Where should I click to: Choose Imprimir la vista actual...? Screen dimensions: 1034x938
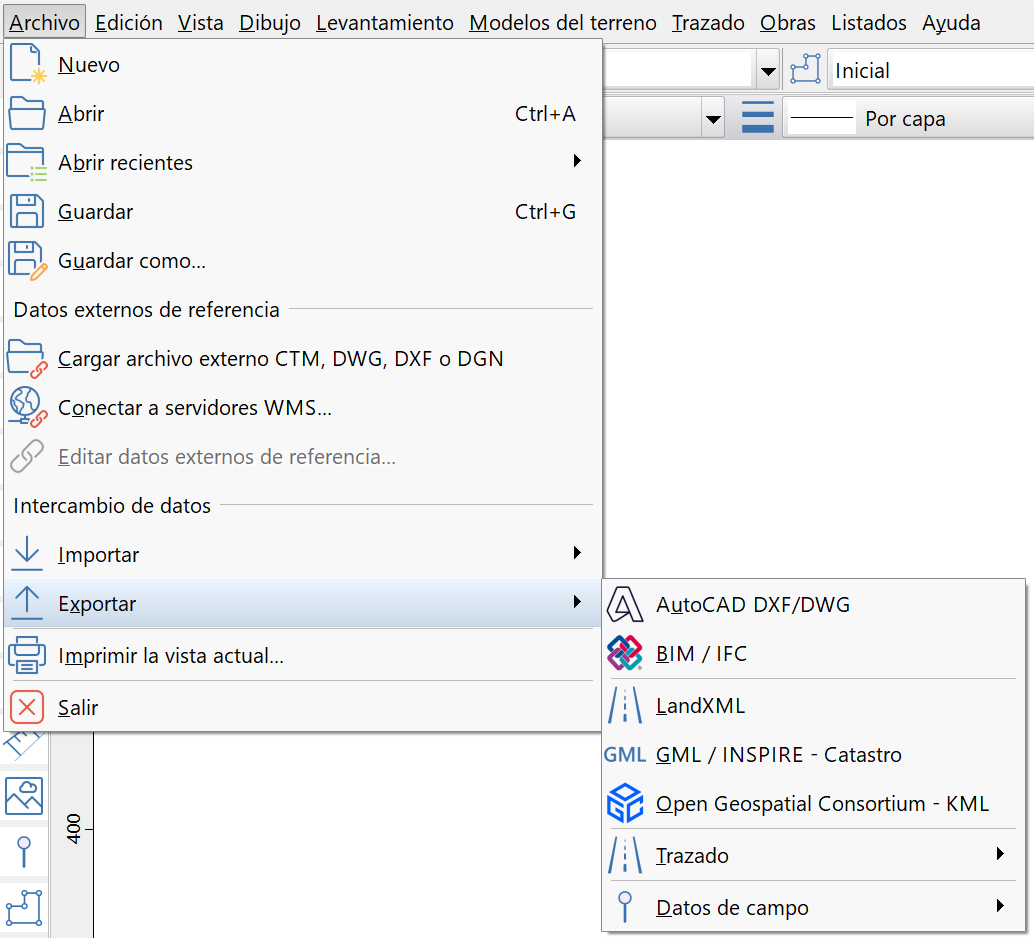[x=171, y=657]
